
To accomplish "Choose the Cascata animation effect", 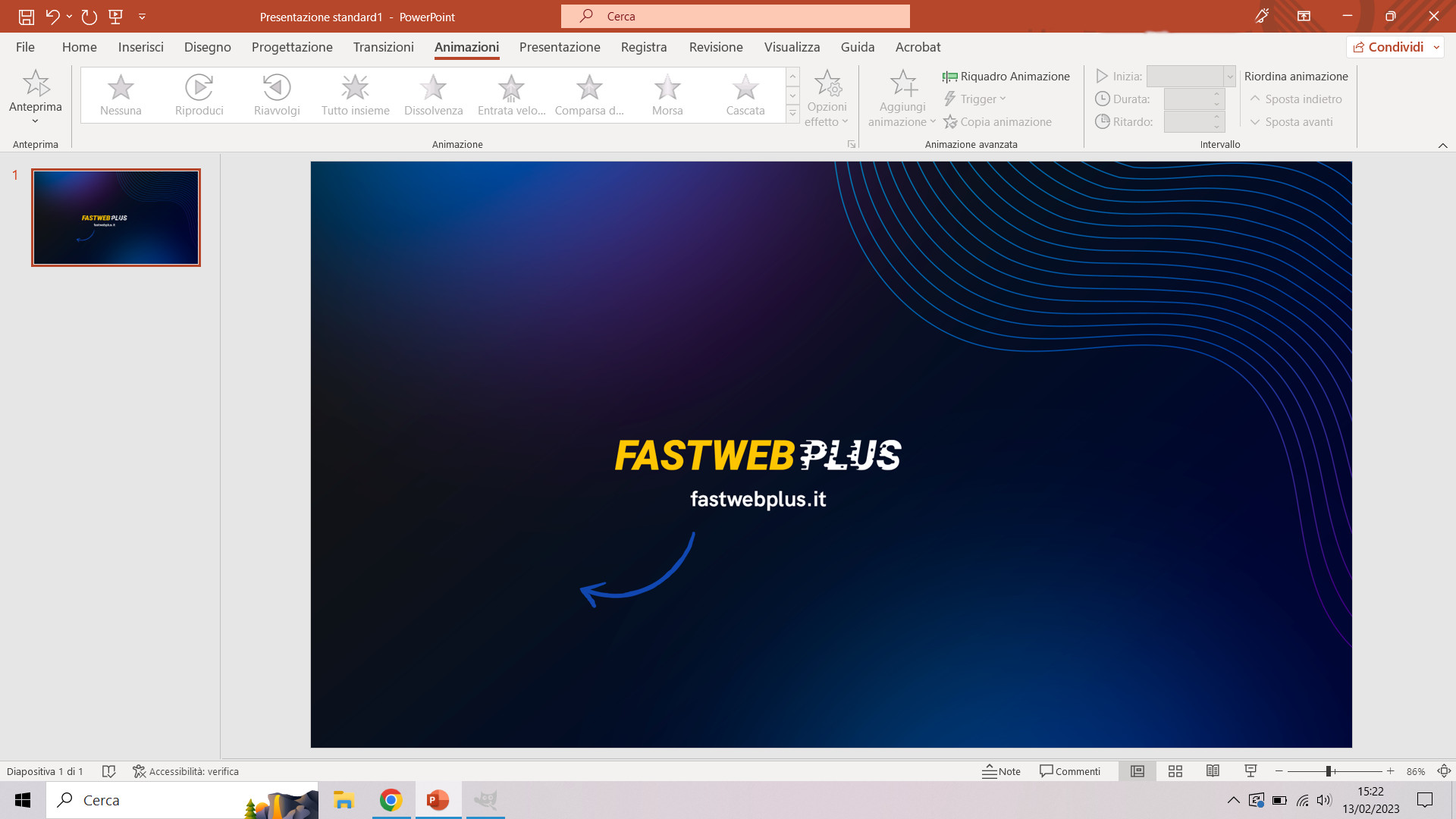I will pos(745,94).
